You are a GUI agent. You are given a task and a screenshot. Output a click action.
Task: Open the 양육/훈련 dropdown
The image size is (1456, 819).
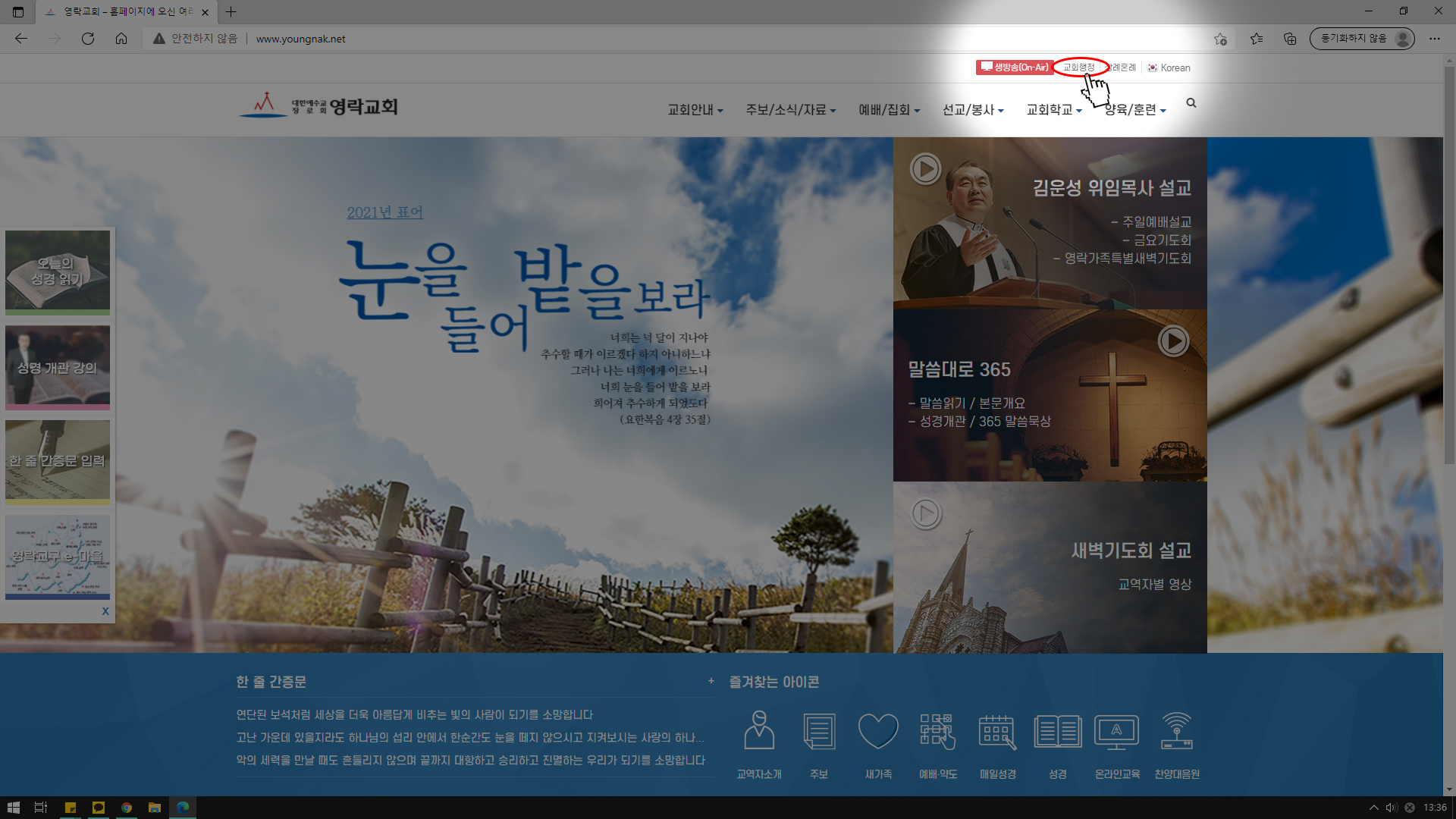[1133, 109]
